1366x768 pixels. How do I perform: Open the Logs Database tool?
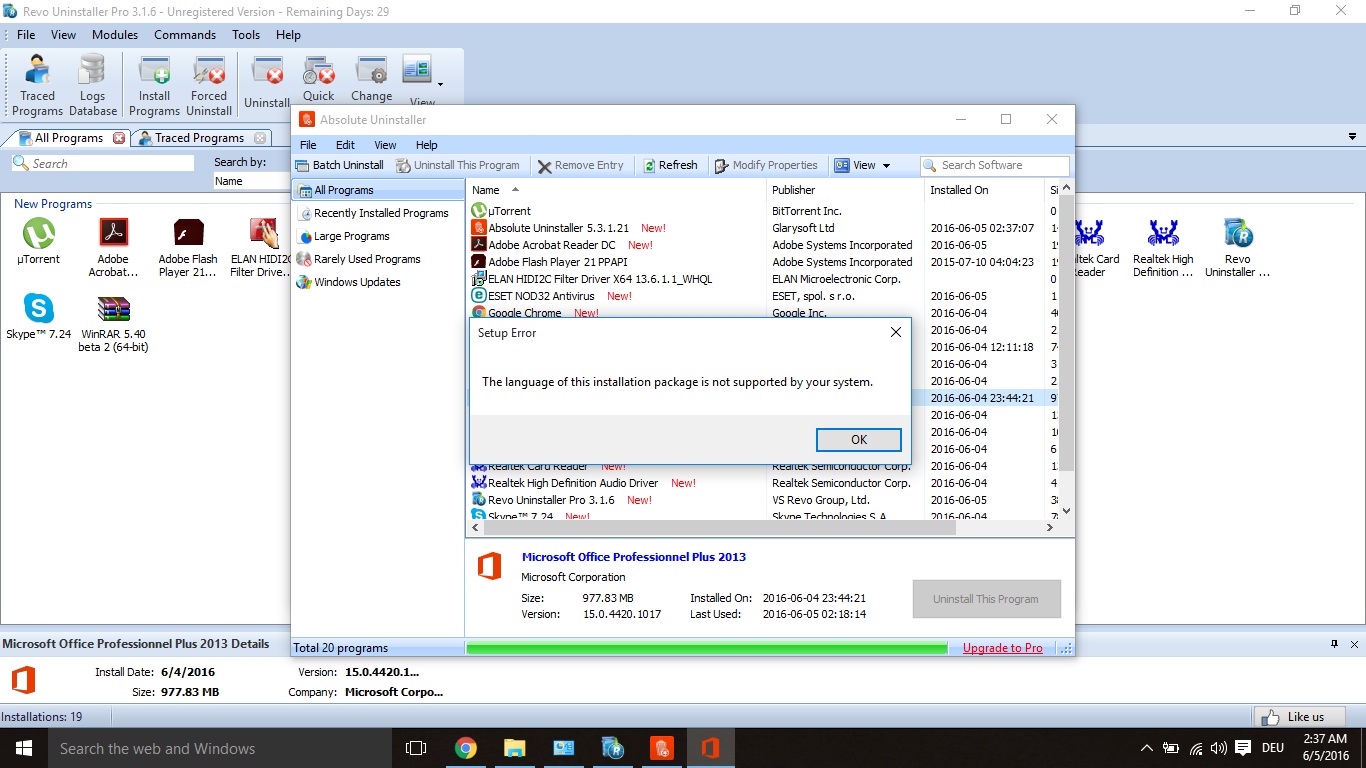[x=92, y=84]
